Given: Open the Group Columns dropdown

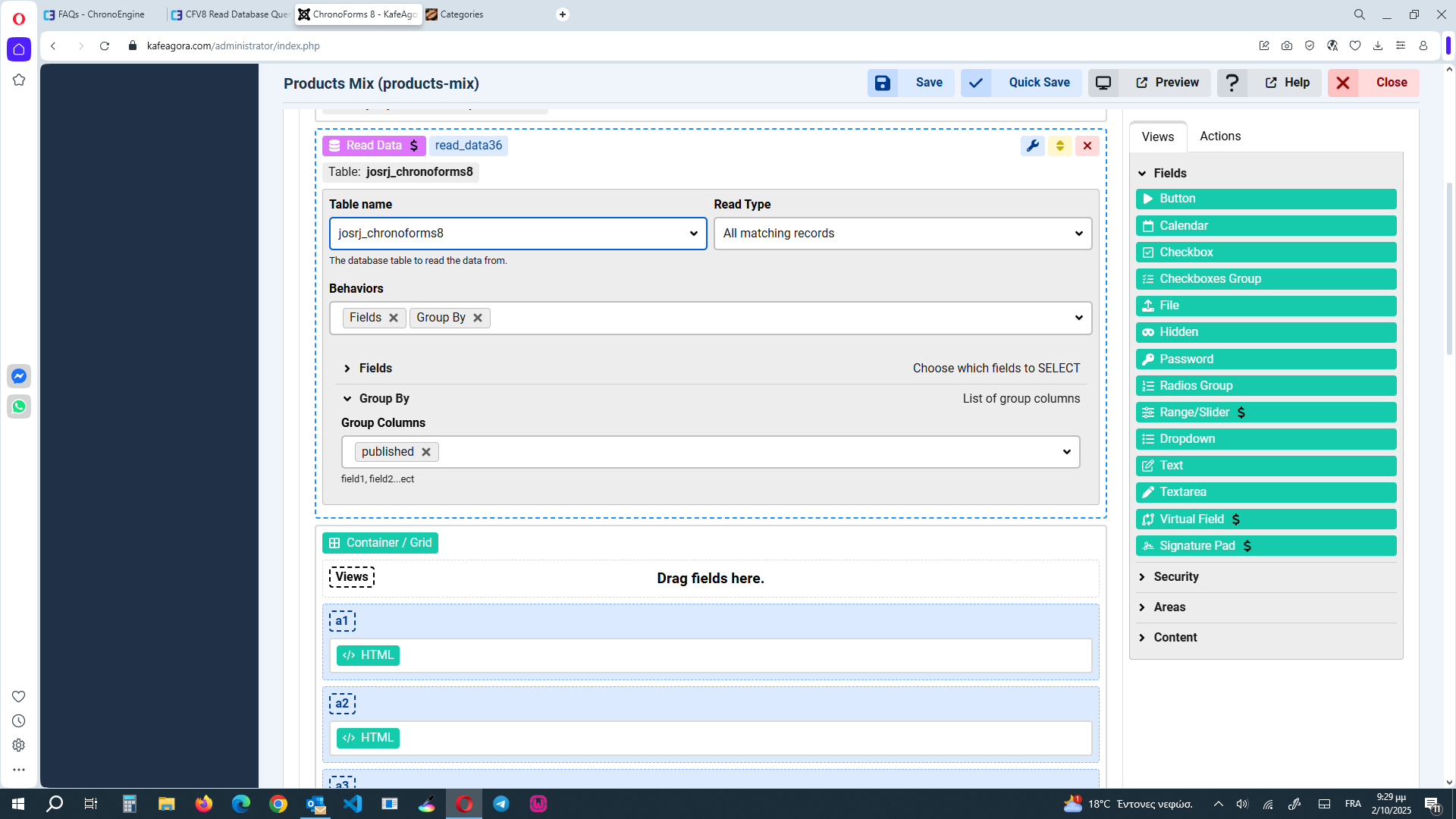Looking at the screenshot, I should [1066, 451].
